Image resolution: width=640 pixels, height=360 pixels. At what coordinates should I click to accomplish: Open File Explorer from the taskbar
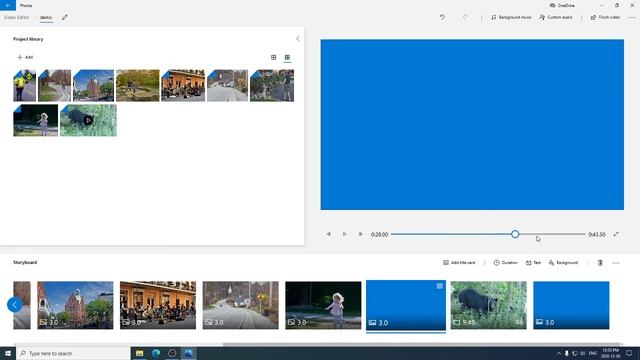point(140,353)
